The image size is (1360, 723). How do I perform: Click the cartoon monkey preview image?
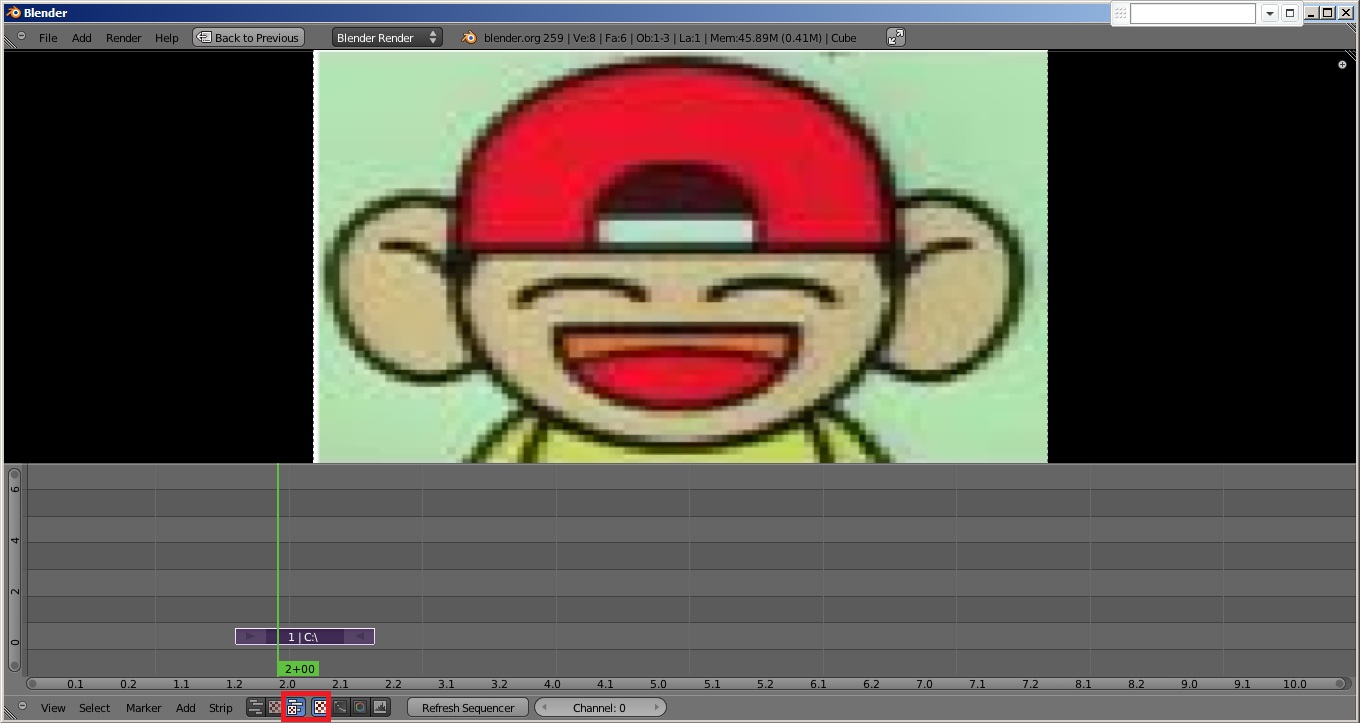click(x=680, y=256)
